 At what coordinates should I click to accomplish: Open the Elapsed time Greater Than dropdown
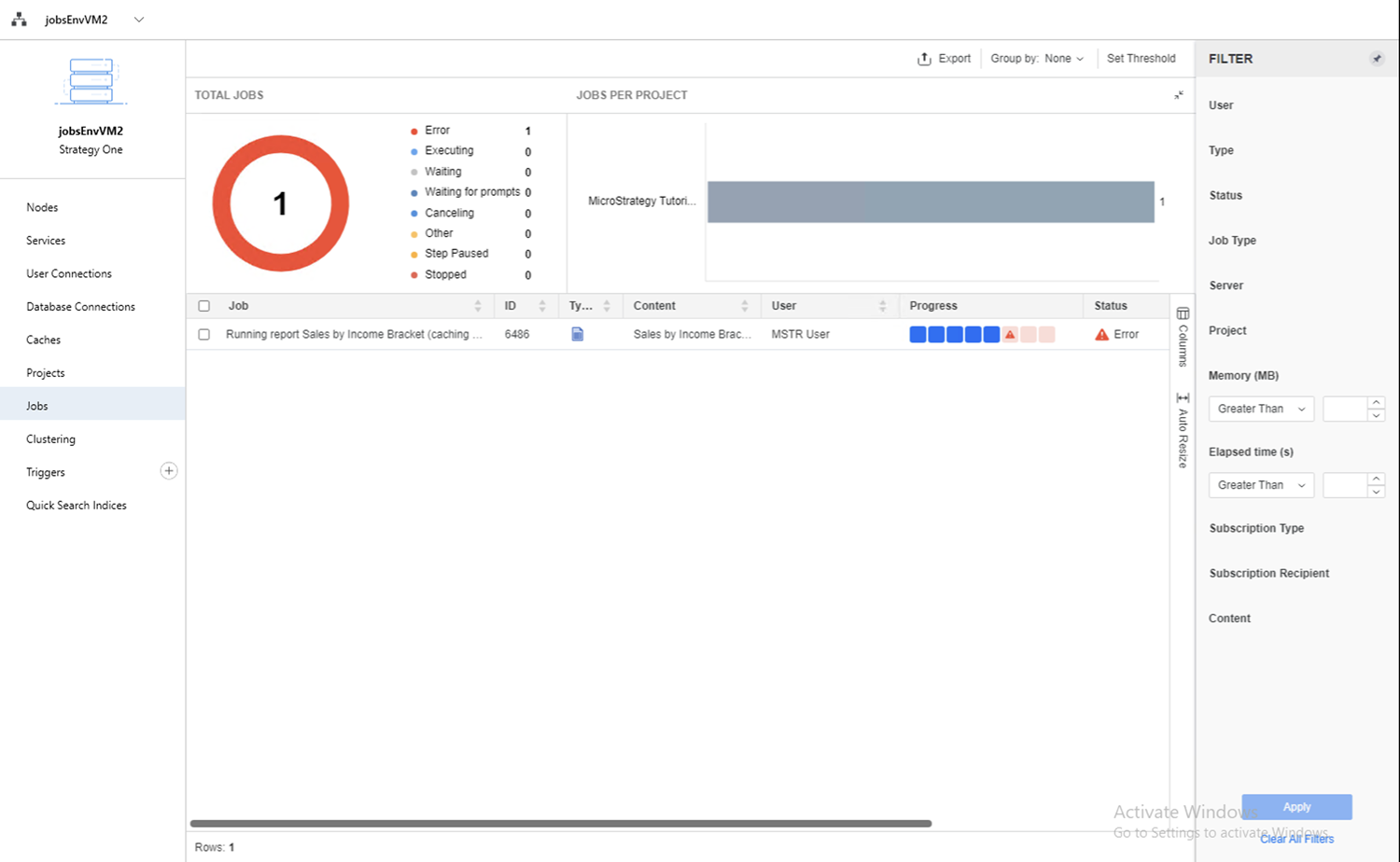1260,485
